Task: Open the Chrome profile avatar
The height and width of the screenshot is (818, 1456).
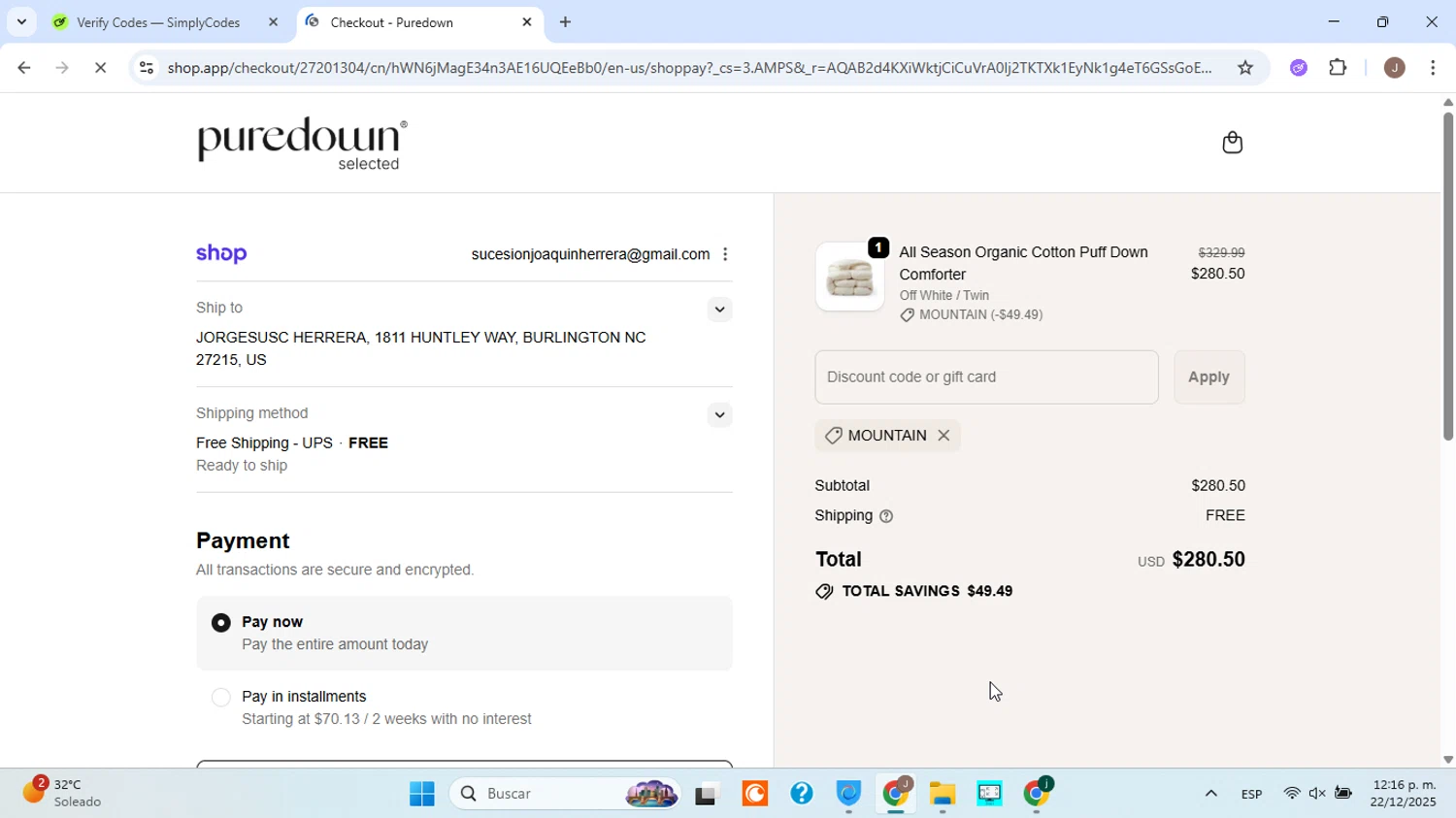Action: point(1394,68)
